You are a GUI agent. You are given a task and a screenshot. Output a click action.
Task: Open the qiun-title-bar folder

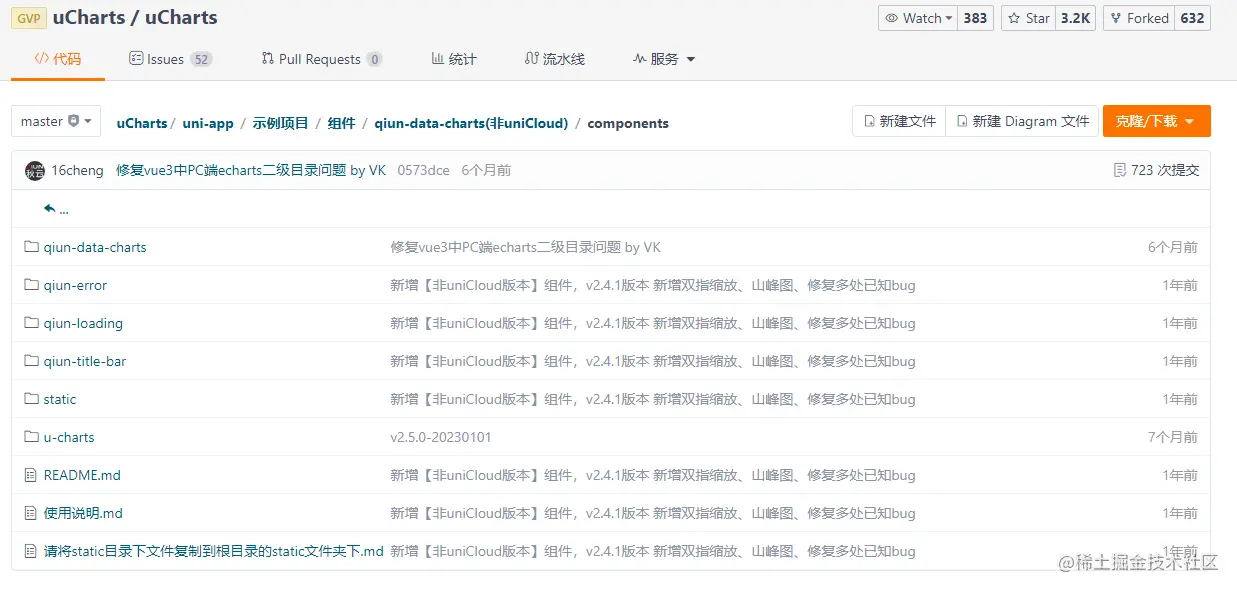85,361
